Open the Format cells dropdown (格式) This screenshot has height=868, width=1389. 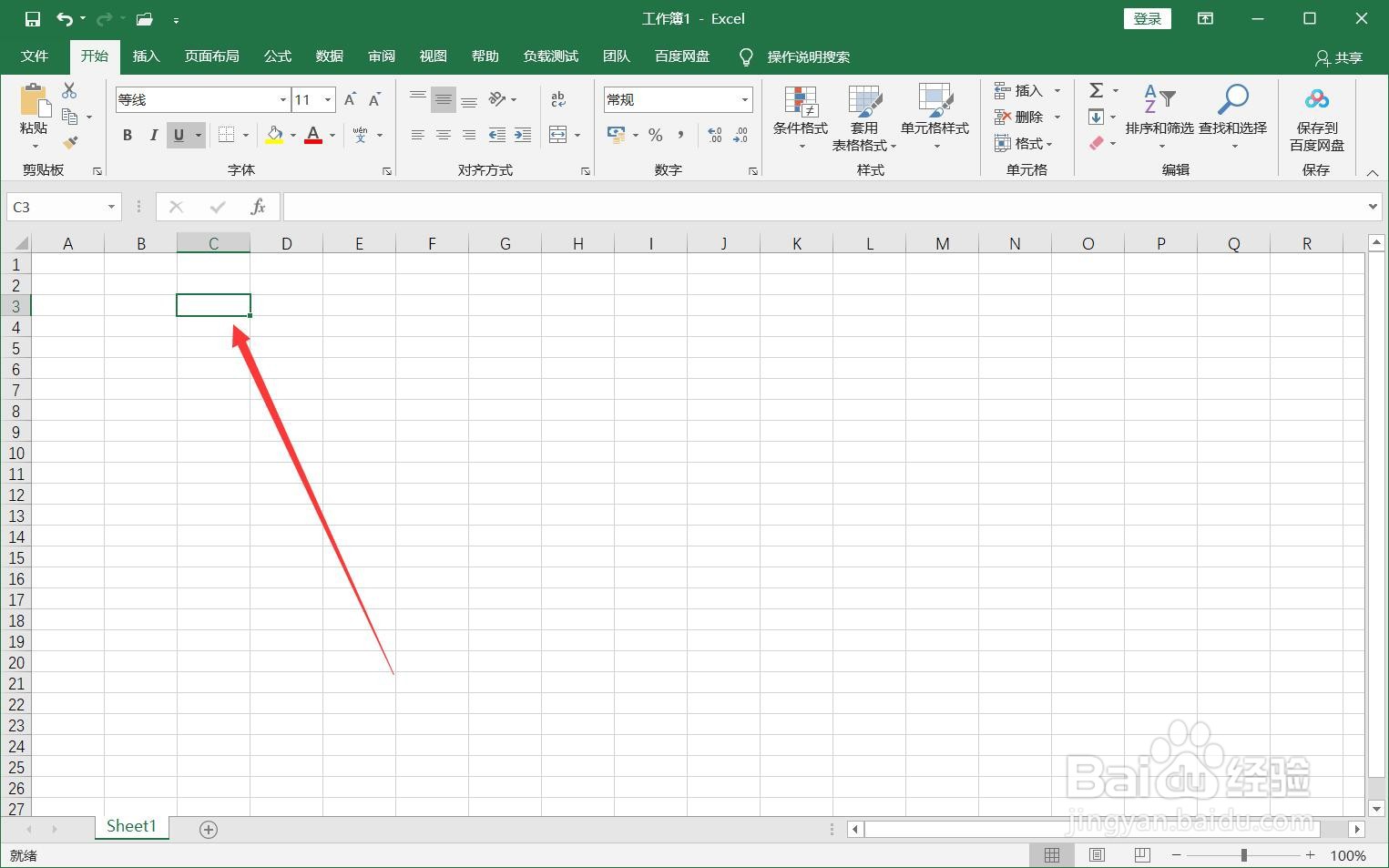pos(1024,143)
